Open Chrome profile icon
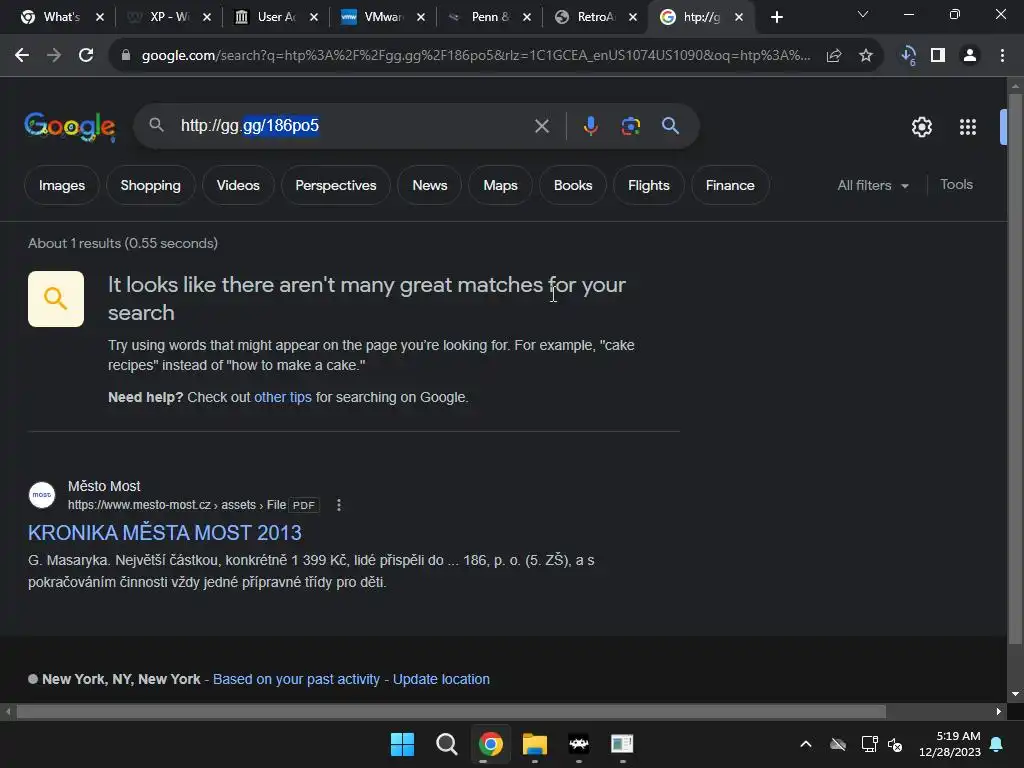The width and height of the screenshot is (1024, 768). (x=970, y=56)
